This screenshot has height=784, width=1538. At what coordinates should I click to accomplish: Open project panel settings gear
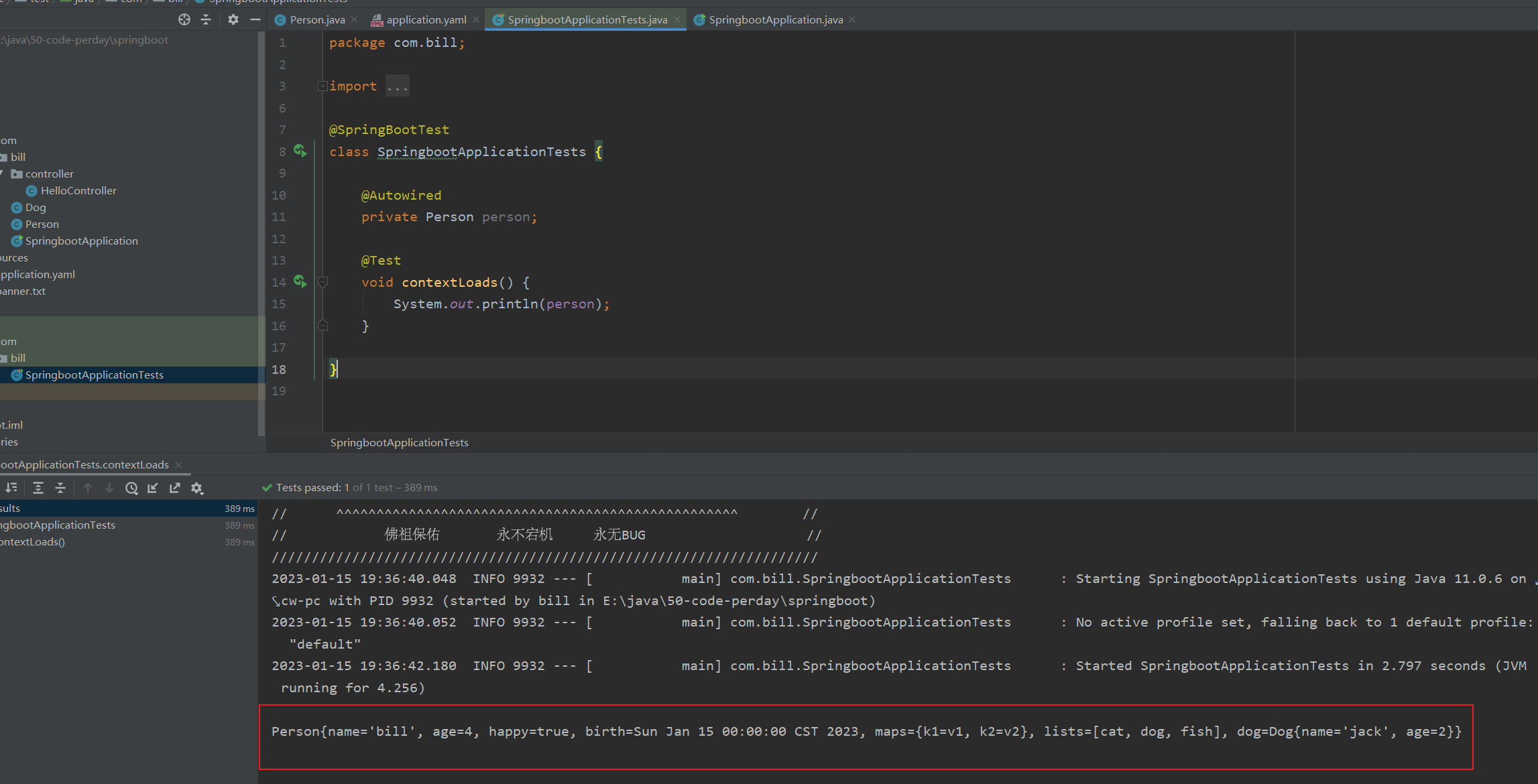(x=233, y=19)
